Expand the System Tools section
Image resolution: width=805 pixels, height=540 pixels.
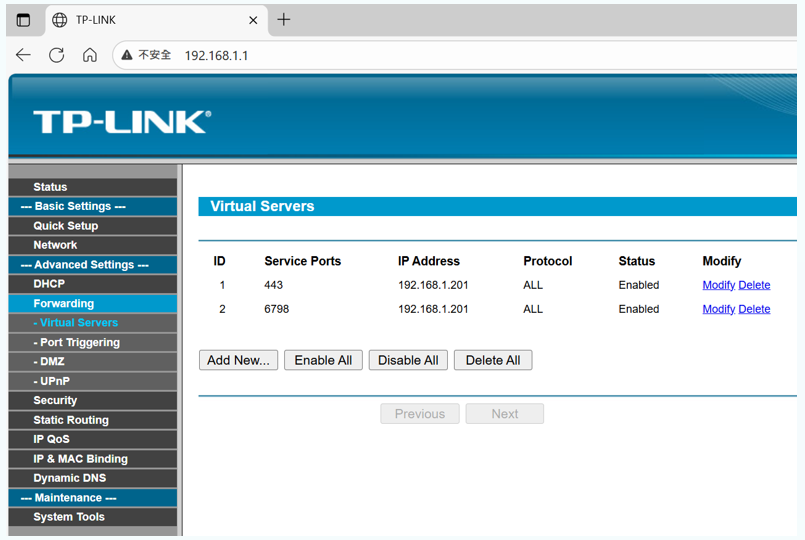[69, 517]
